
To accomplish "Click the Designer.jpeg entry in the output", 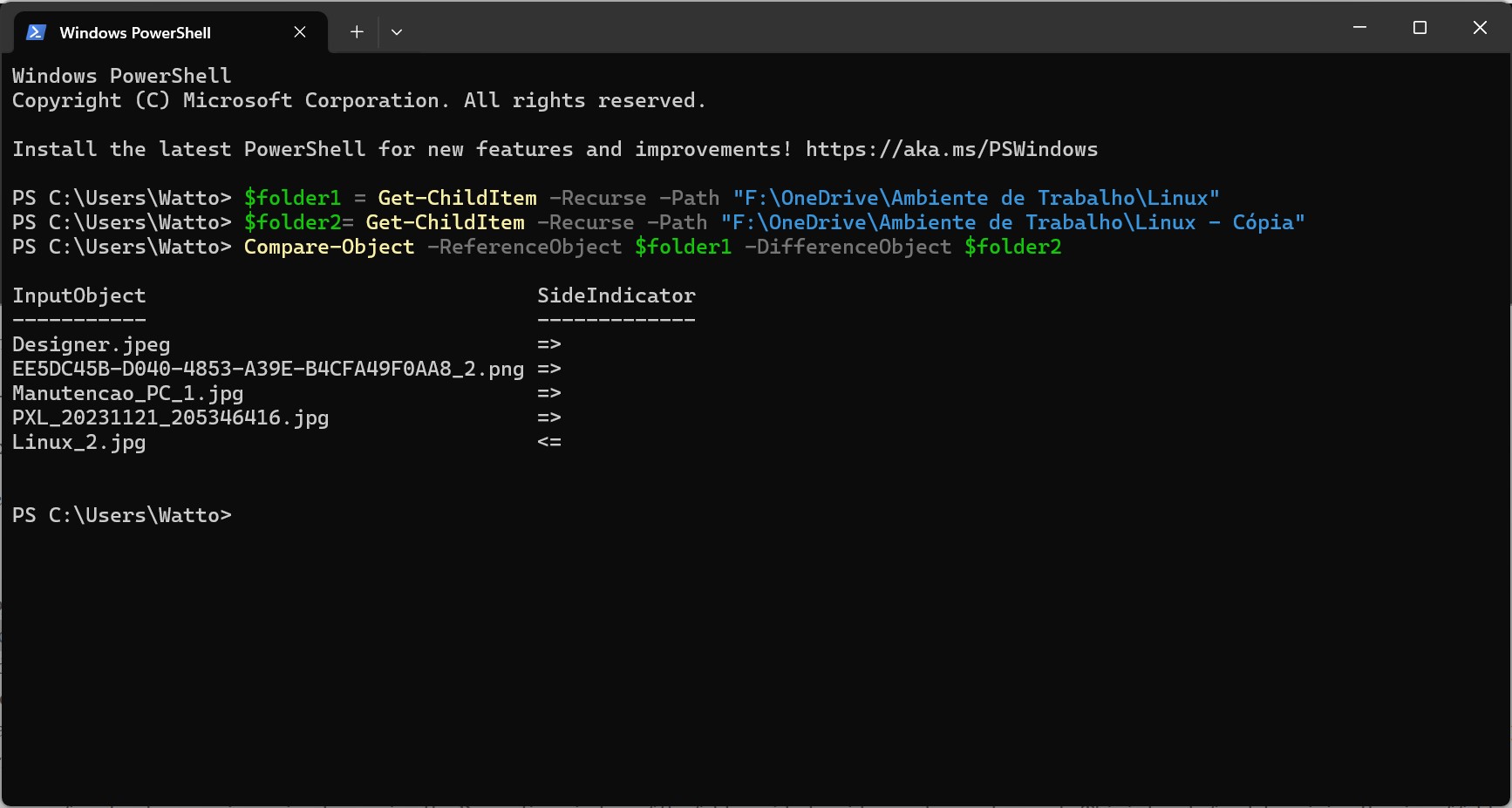I will click(92, 344).
